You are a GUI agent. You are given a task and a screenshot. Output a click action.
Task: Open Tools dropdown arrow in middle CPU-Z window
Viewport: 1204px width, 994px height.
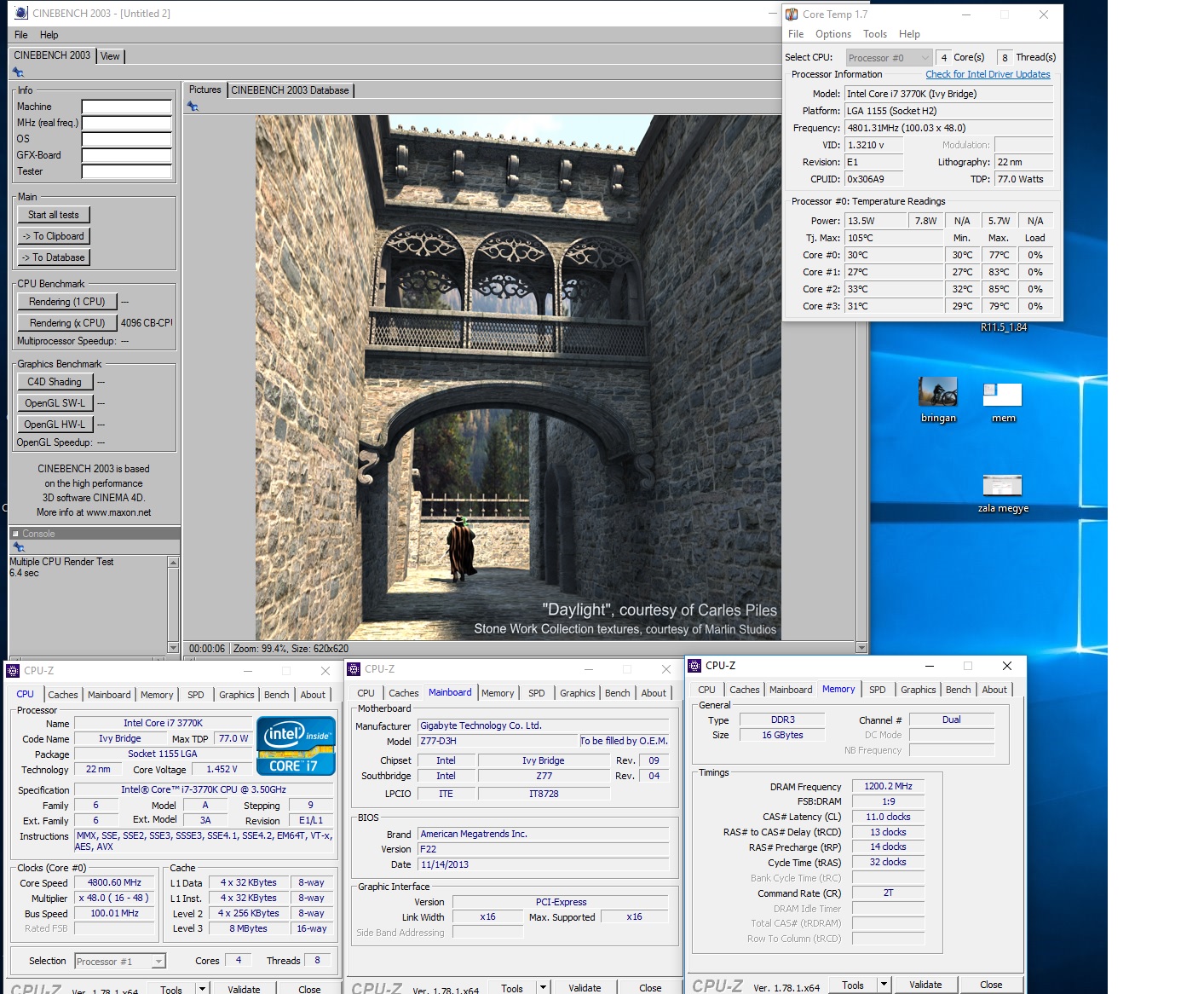pyautogui.click(x=543, y=987)
